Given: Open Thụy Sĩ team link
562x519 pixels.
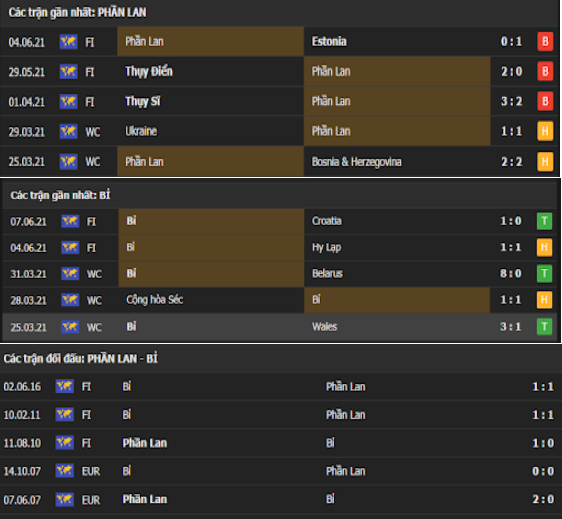Looking at the screenshot, I should coord(143,101).
